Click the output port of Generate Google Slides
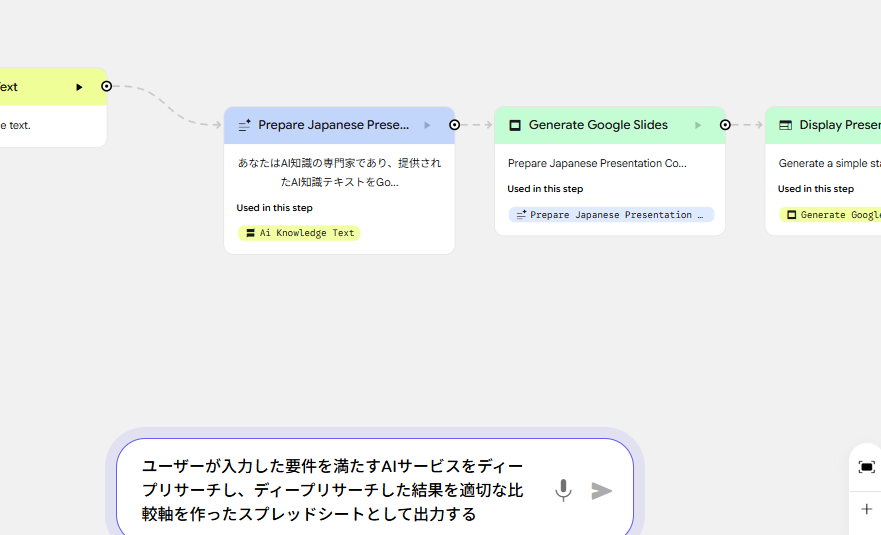This screenshot has height=535, width=881. tap(725, 125)
